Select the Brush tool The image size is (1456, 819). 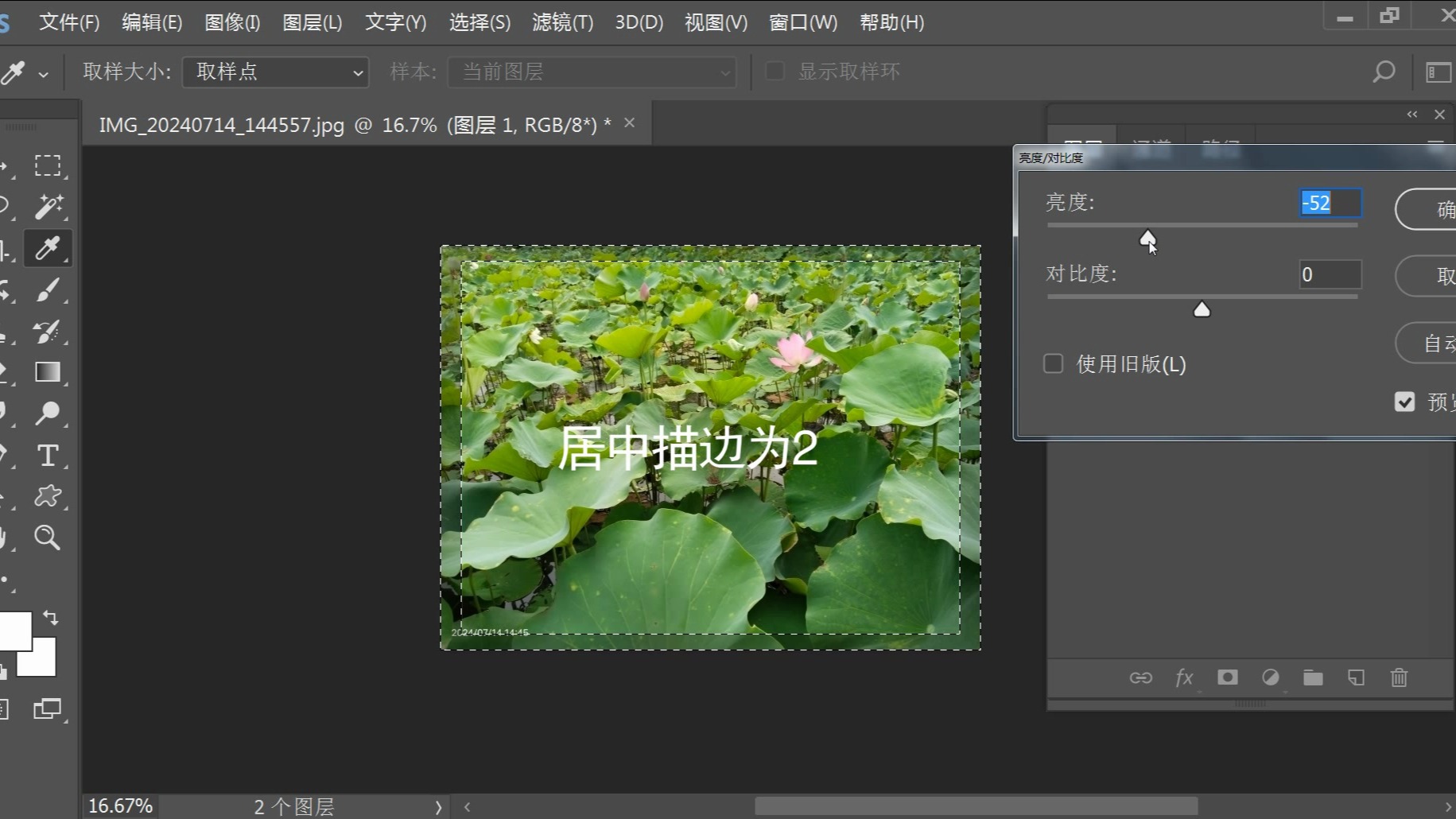[49, 289]
